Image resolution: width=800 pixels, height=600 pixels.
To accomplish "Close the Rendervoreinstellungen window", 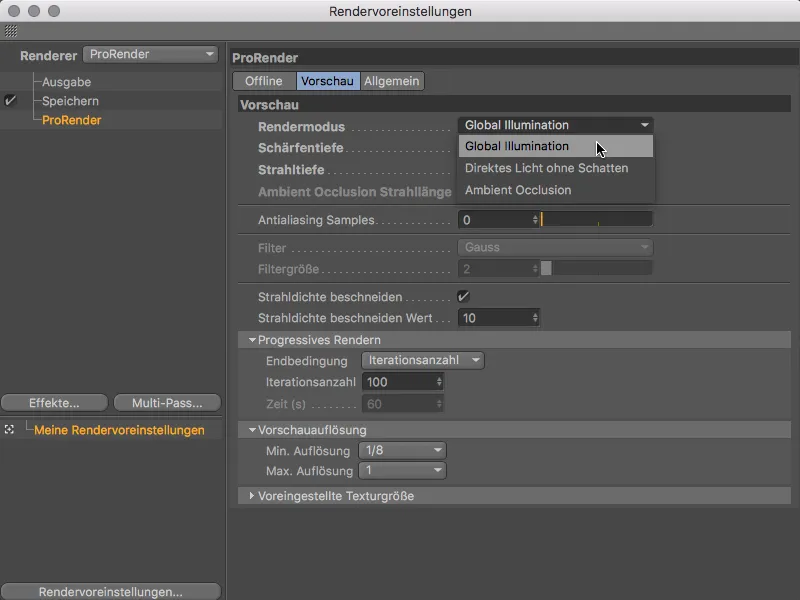I will [14, 11].
